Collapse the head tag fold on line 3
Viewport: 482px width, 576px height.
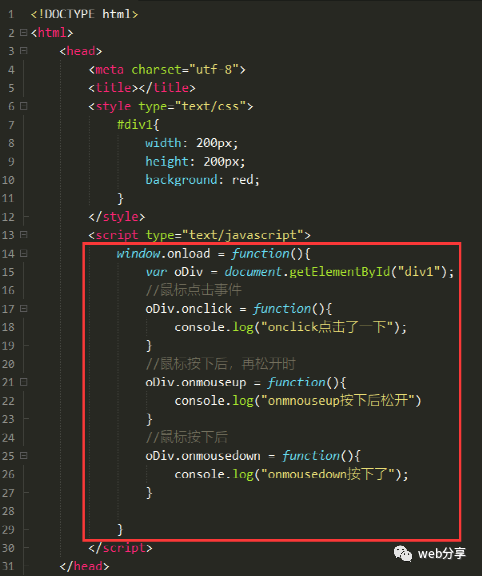tap(24, 51)
